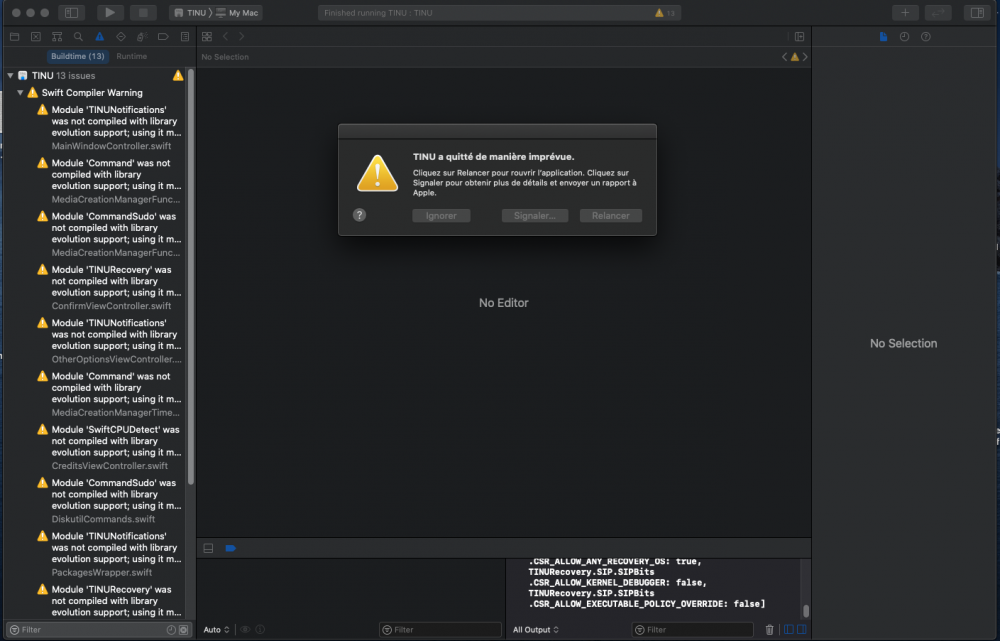Click the Run (play) button in Xcode toolbar
The height and width of the screenshot is (641, 1000).
click(110, 13)
